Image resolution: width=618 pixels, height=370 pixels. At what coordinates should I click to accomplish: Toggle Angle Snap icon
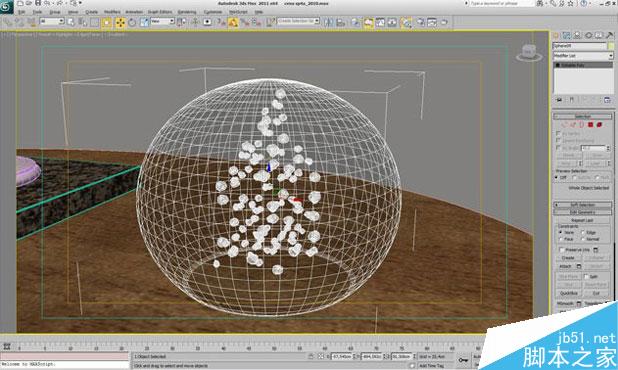233,22
